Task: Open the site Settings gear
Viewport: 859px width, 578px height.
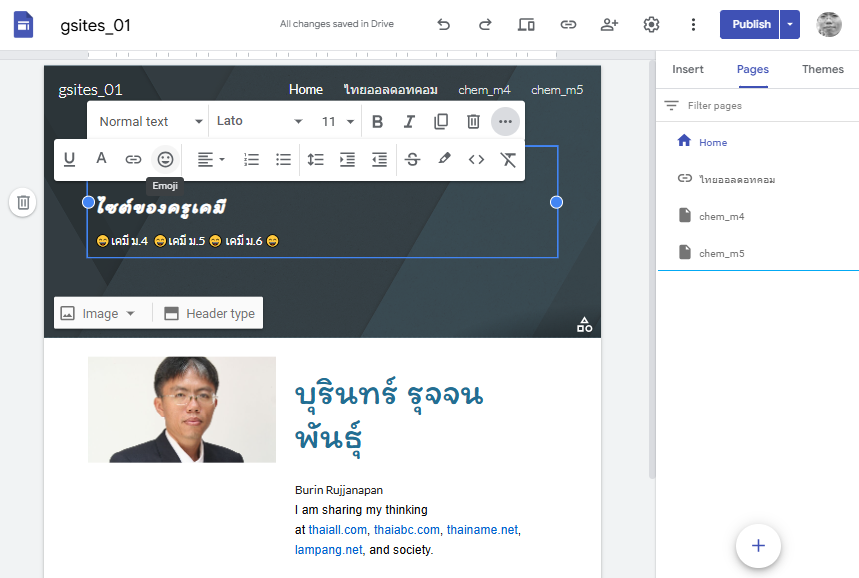Action: coord(651,25)
